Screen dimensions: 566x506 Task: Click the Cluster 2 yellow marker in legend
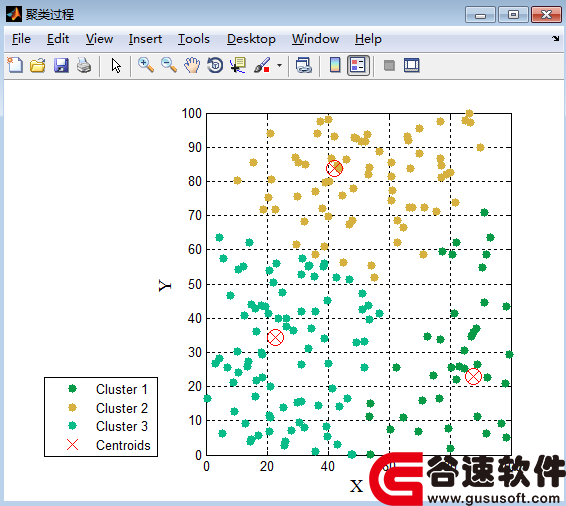[72, 407]
